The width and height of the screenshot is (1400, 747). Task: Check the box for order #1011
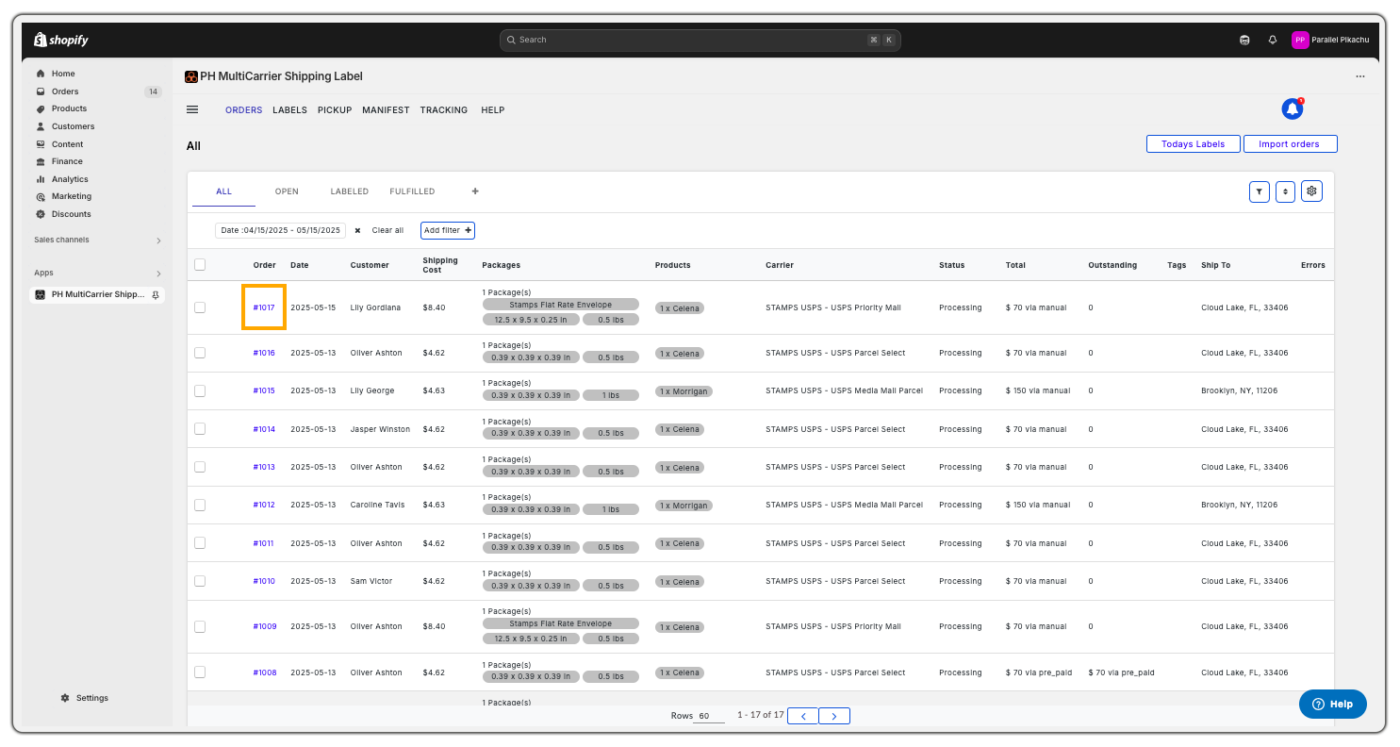[200, 543]
